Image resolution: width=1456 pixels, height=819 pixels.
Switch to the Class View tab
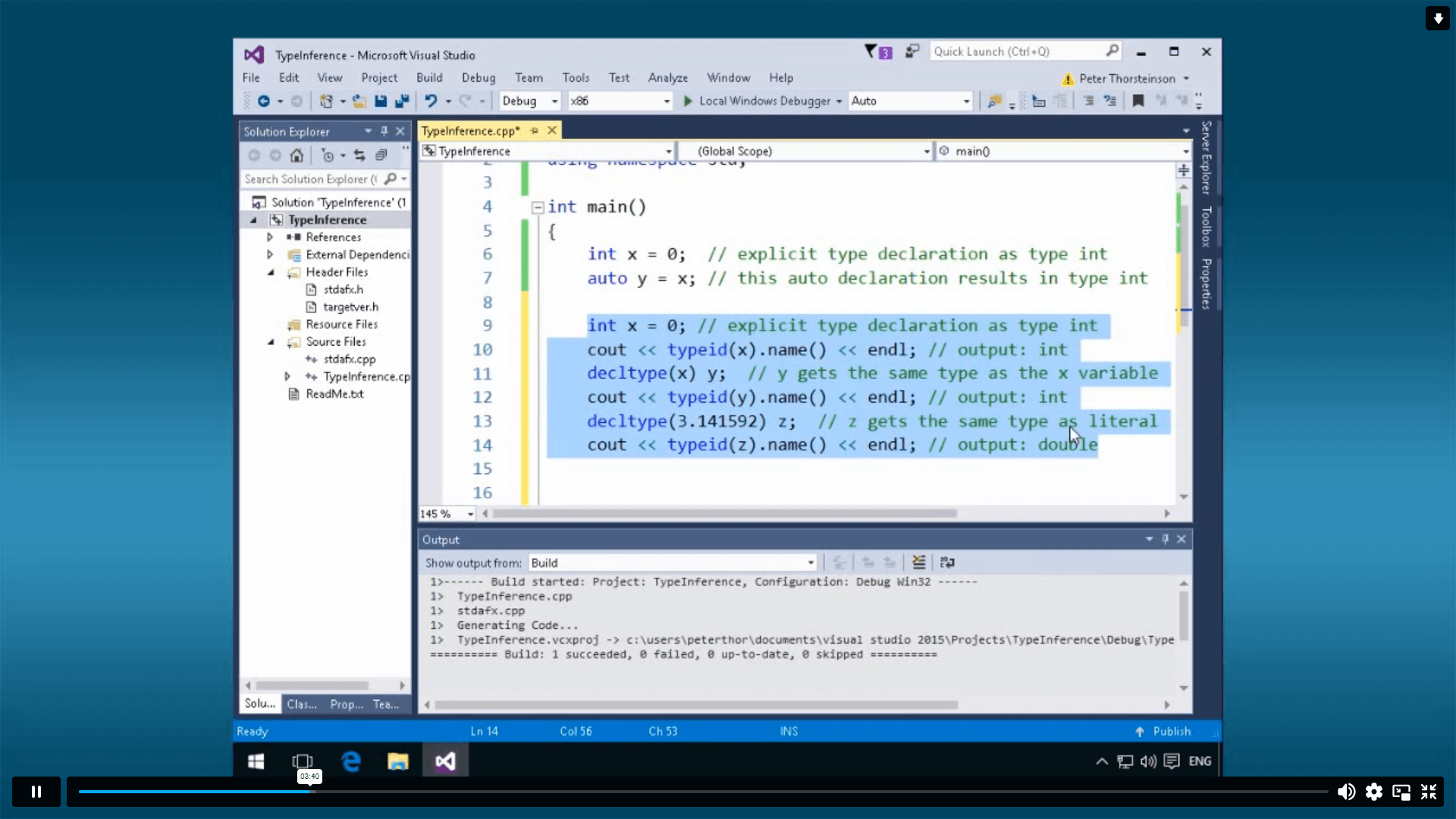(x=302, y=704)
